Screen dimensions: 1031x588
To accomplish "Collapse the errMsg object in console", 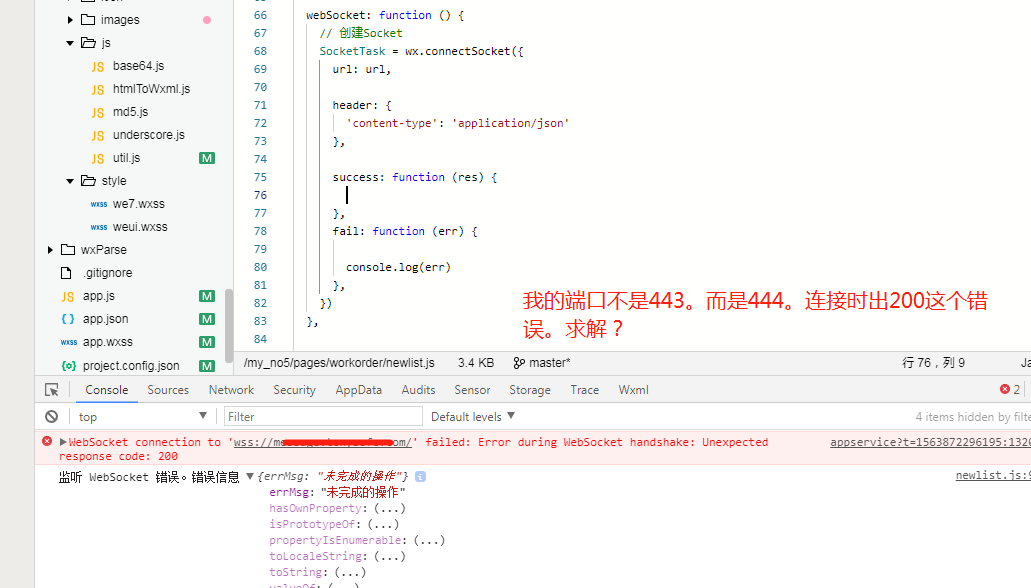I will [x=250, y=476].
